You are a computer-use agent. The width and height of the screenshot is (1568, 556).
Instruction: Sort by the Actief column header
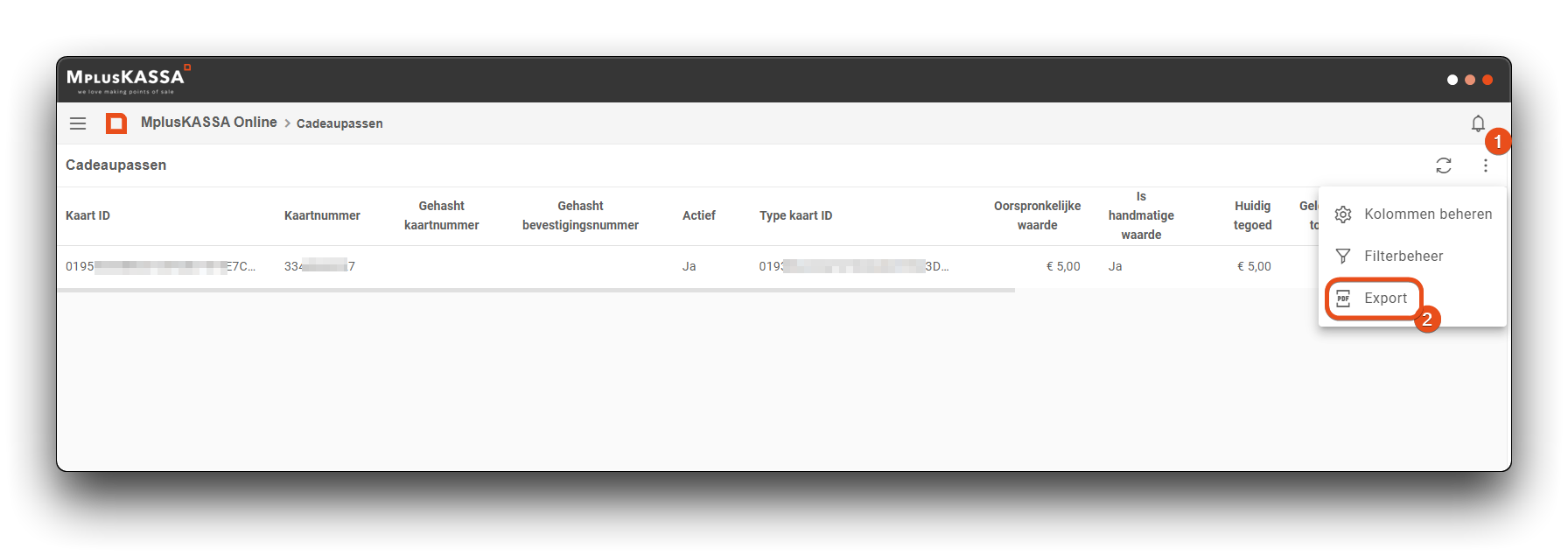(698, 215)
